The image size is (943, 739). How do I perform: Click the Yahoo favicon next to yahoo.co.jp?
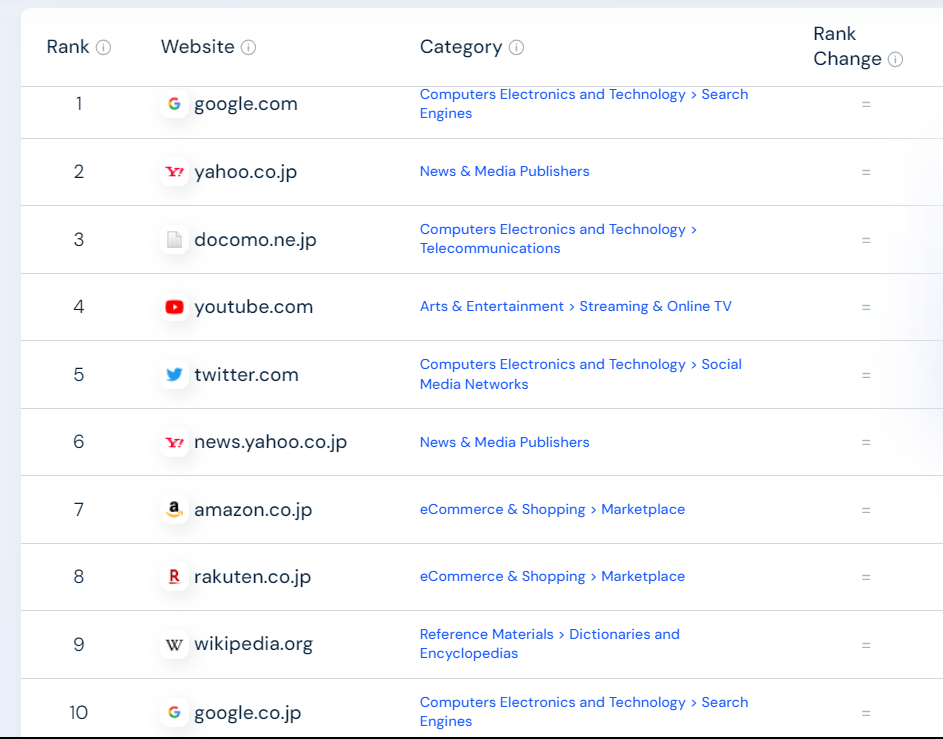pyautogui.click(x=174, y=172)
